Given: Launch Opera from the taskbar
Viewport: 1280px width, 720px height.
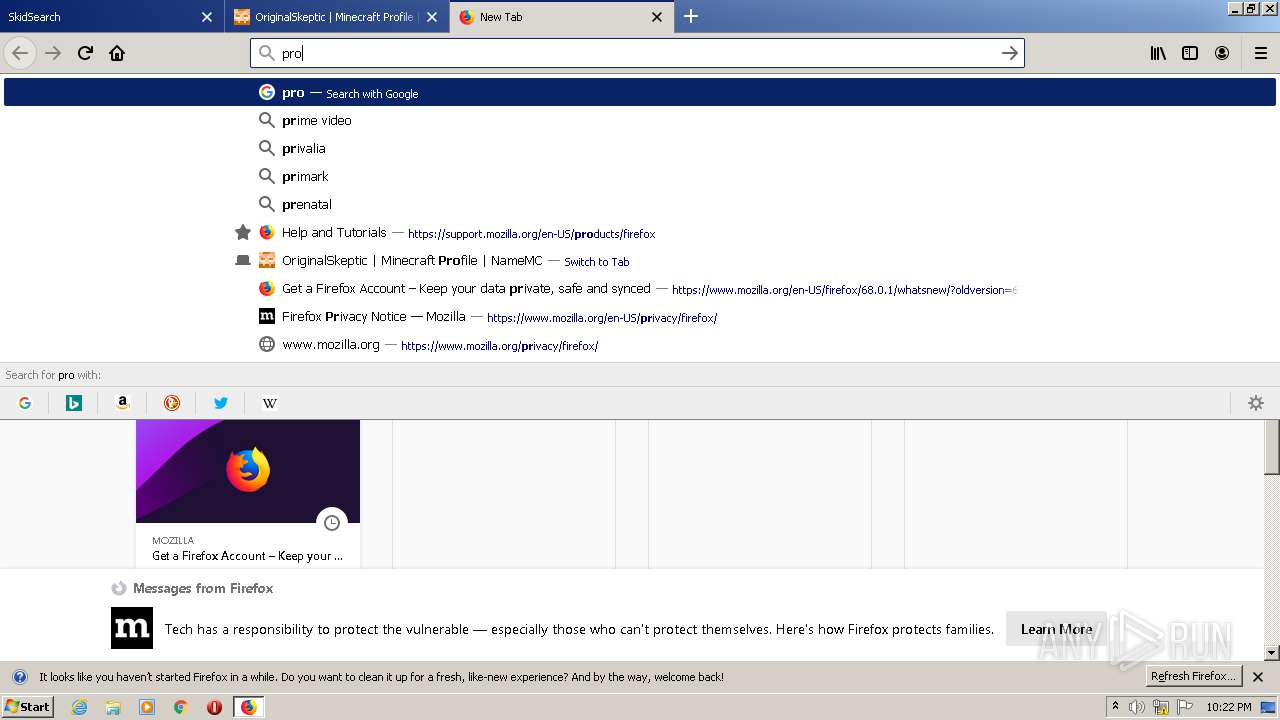Looking at the screenshot, I should [214, 707].
